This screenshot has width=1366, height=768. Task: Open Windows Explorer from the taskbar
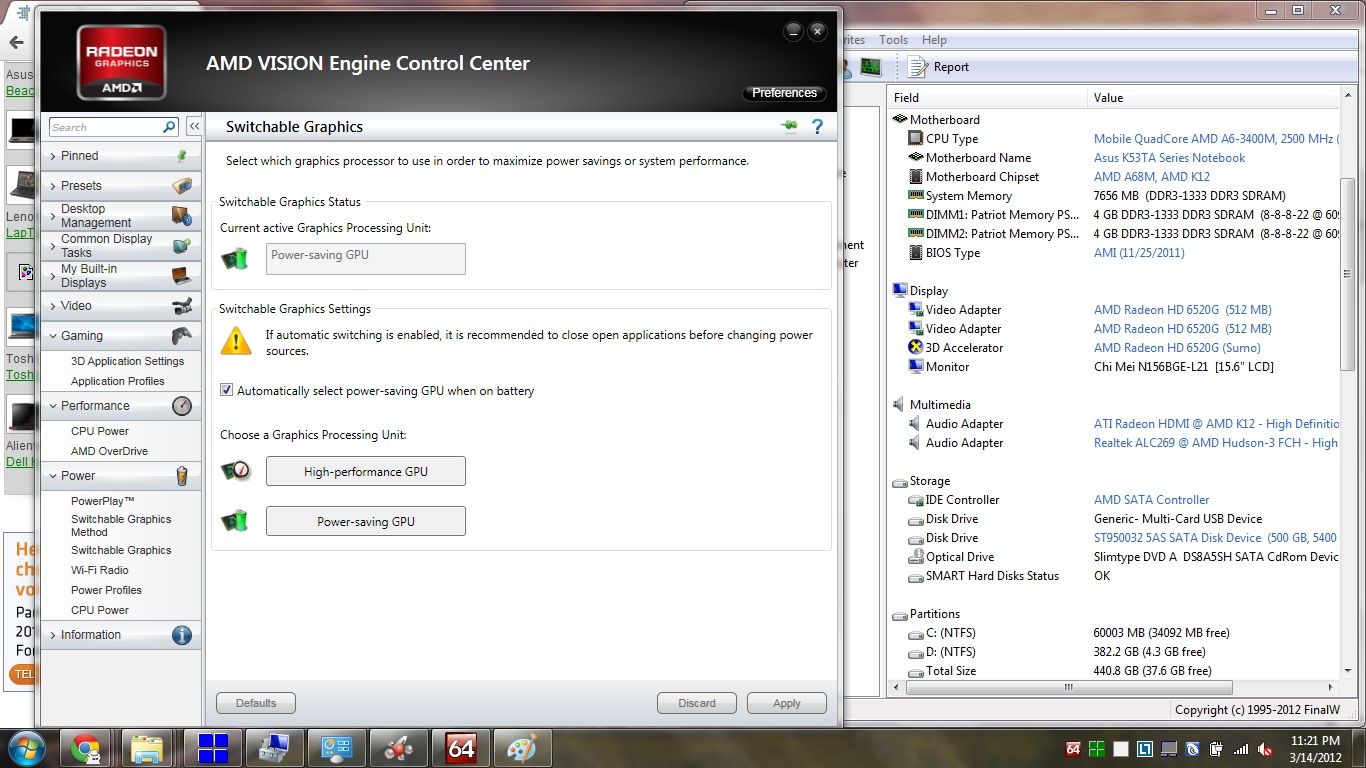pyautogui.click(x=147, y=748)
